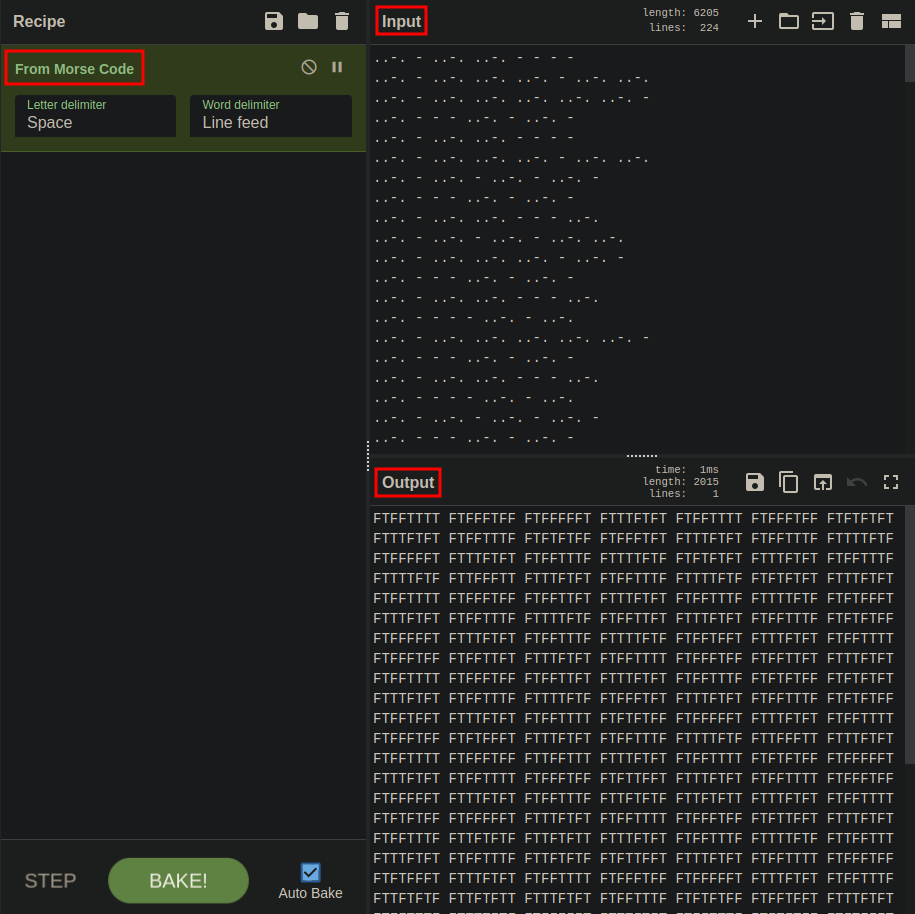
Task: Toggle the Auto Bake checkbox
Action: (310, 872)
